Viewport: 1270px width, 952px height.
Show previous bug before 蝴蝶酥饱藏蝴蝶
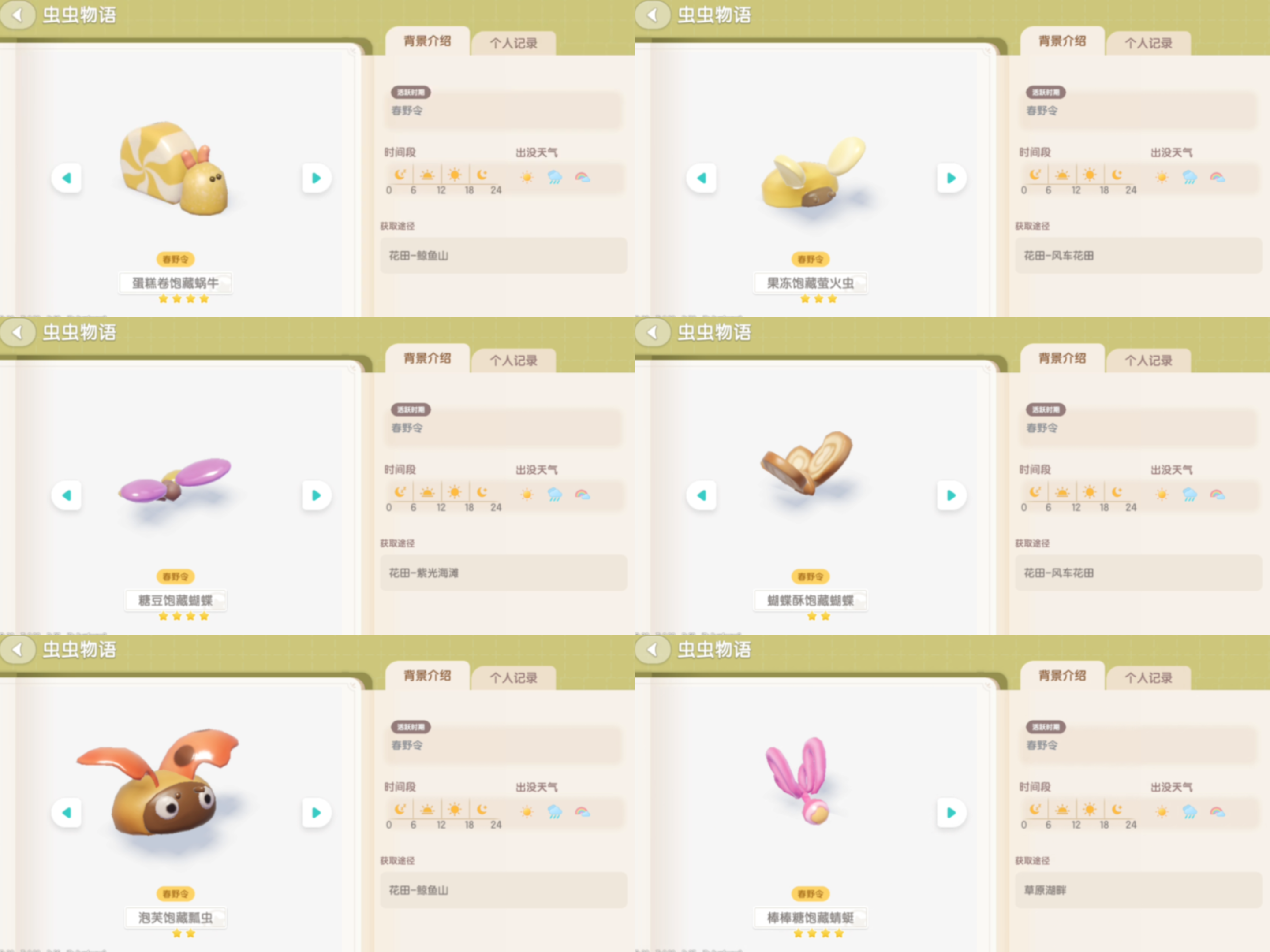click(x=701, y=495)
